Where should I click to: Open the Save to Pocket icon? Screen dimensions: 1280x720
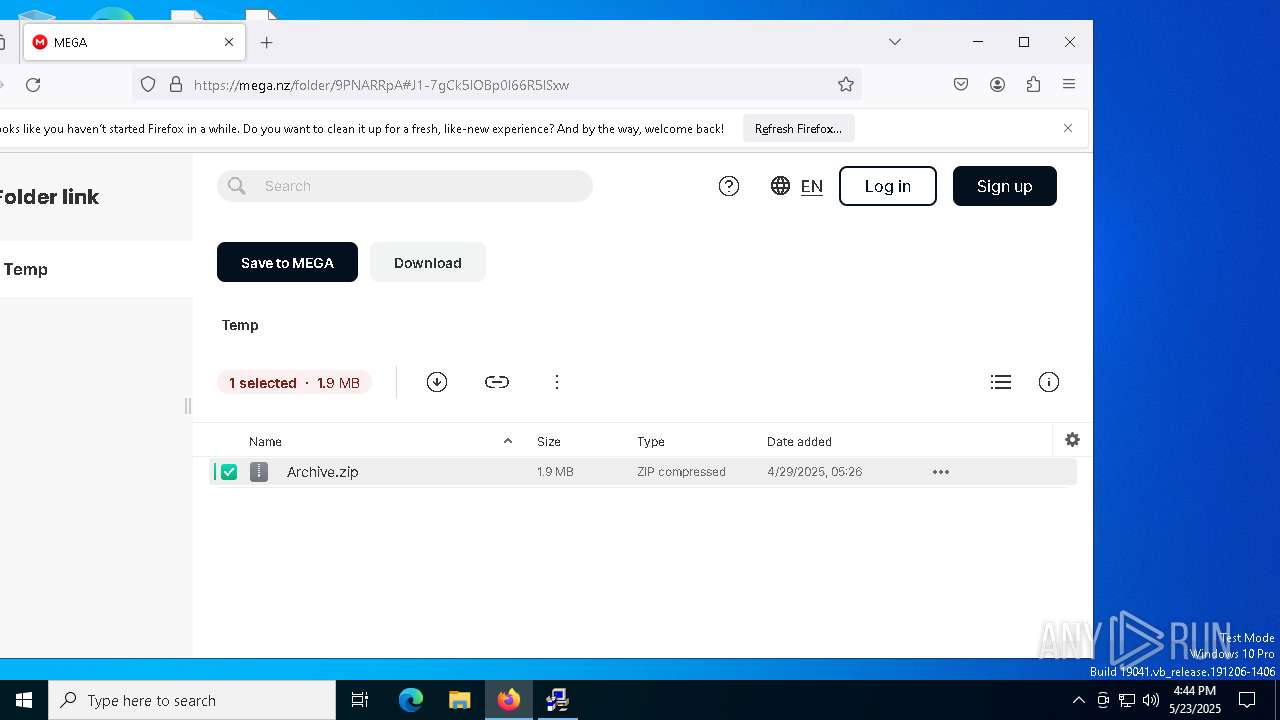(961, 85)
